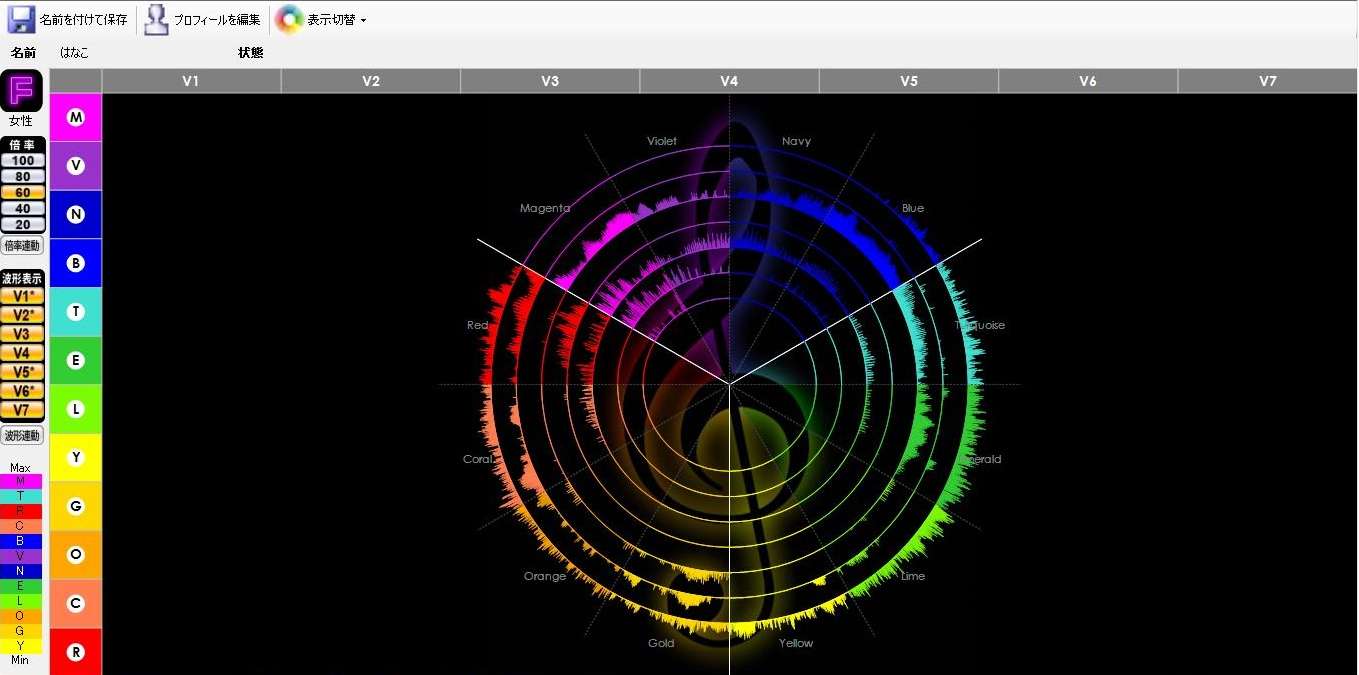The image size is (1359, 675).
Task: Open the profile edit (プロフィールを編集) icon
Action: (156, 19)
